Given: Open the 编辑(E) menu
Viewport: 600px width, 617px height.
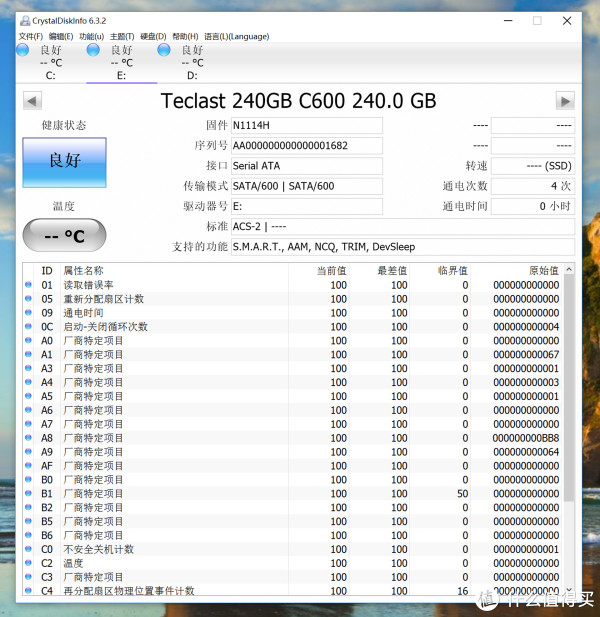Looking at the screenshot, I should pos(61,36).
